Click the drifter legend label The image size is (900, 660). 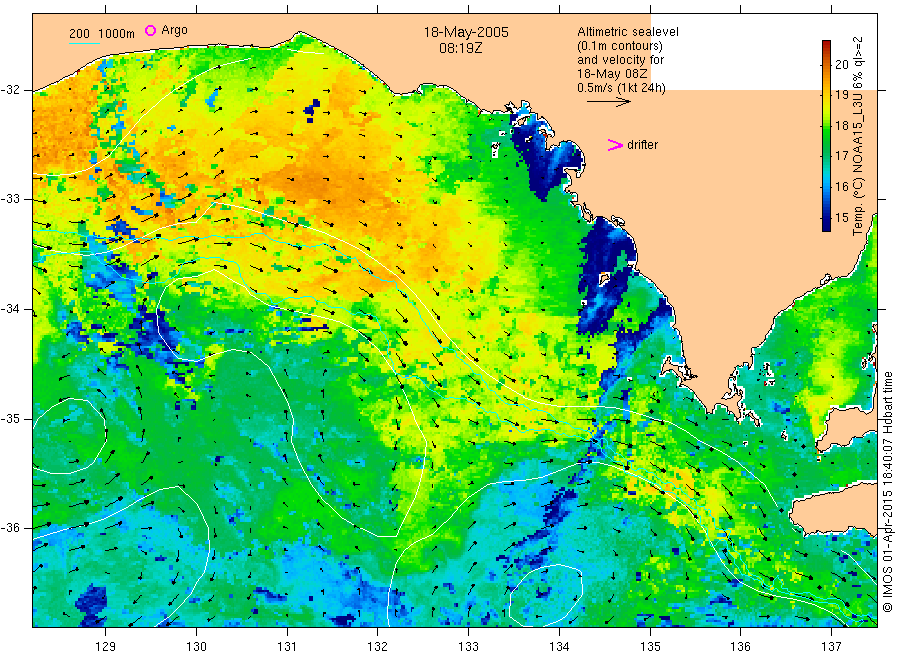click(x=642, y=145)
